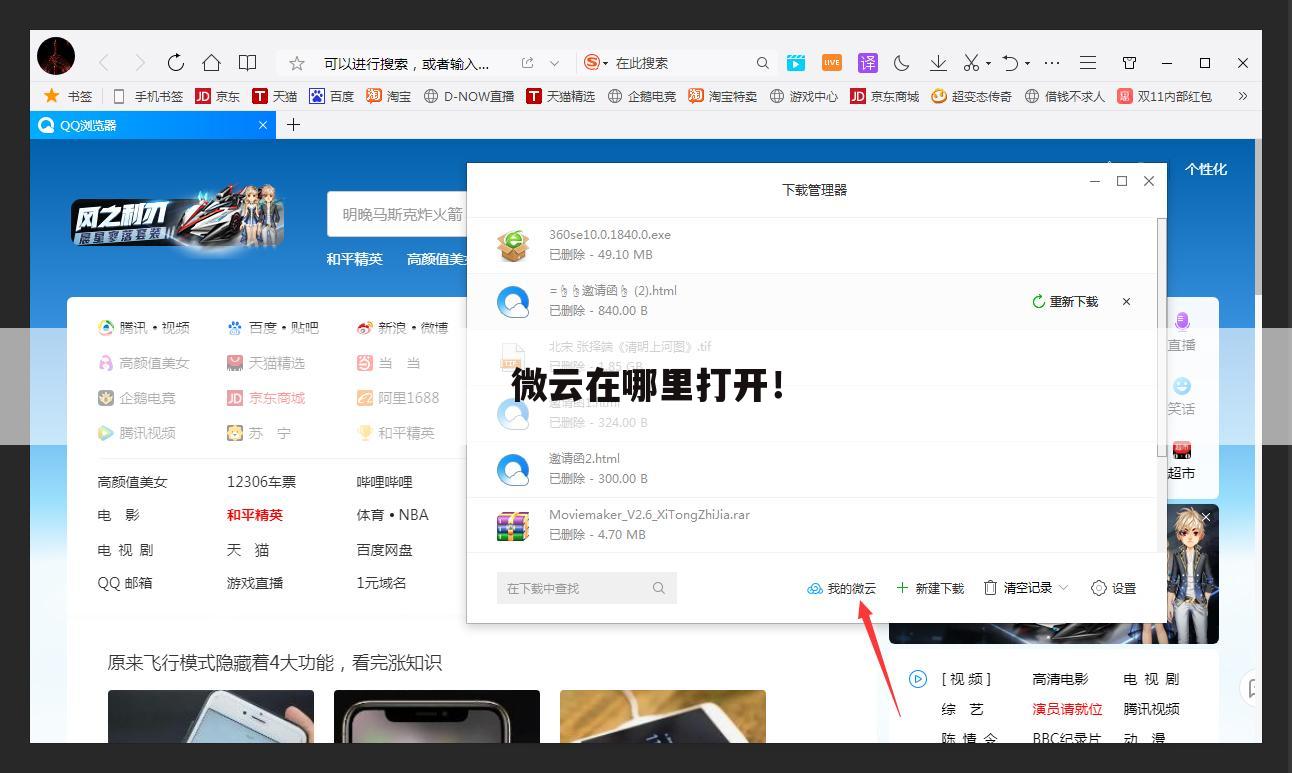This screenshot has height=773, width=1292.
Task: Open the skin shirt icon
Action: [x=1129, y=63]
